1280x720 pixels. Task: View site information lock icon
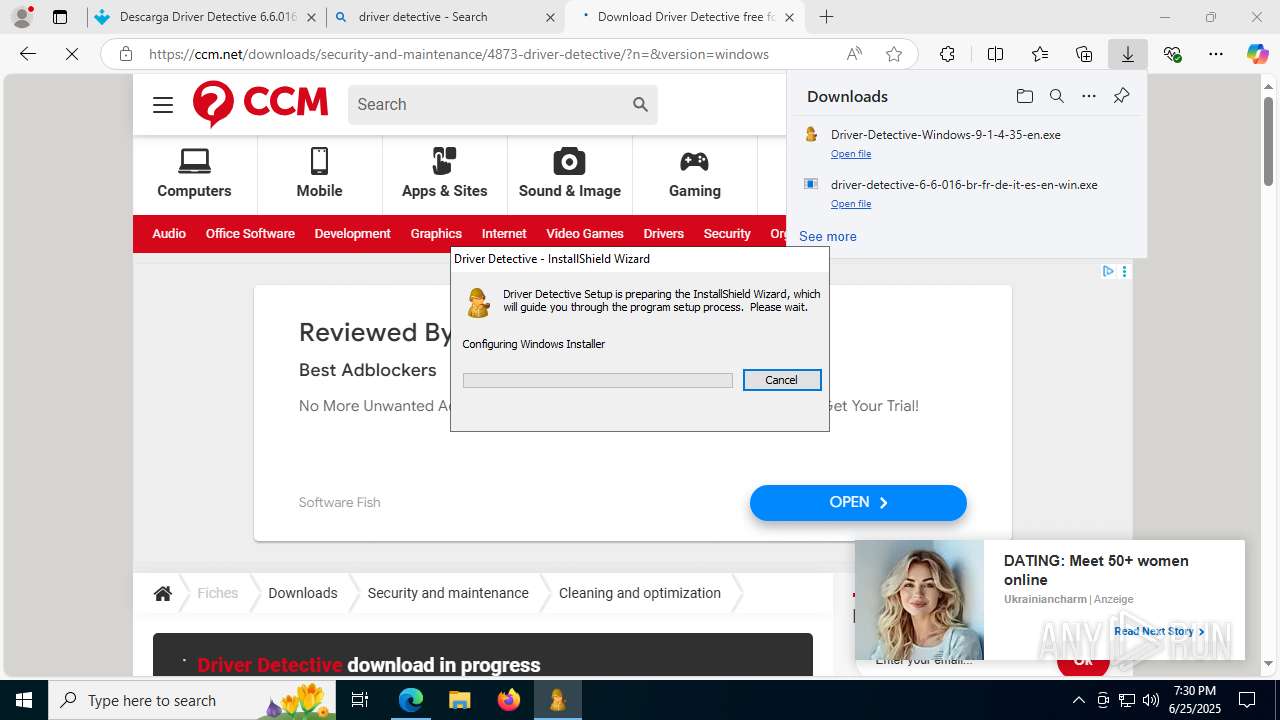coord(126,54)
